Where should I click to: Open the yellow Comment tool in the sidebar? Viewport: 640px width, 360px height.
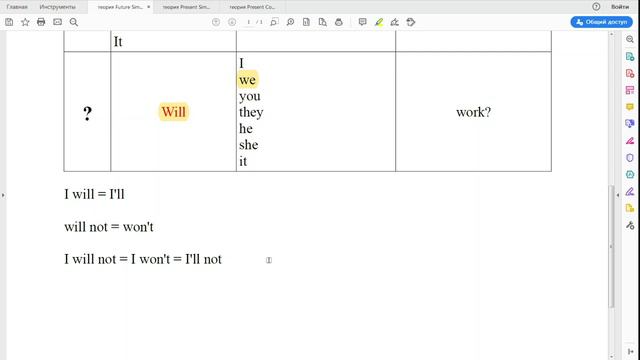tap(630, 107)
